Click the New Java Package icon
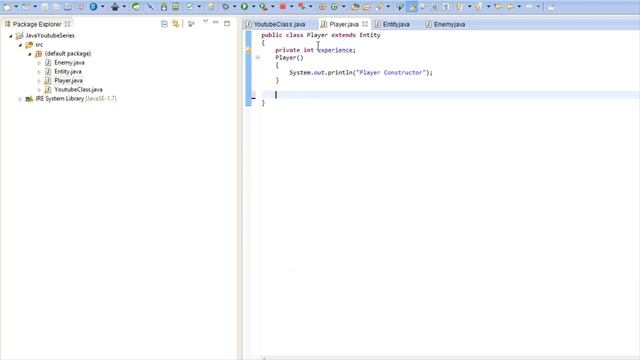The width and height of the screenshot is (640, 360). coord(322,7)
